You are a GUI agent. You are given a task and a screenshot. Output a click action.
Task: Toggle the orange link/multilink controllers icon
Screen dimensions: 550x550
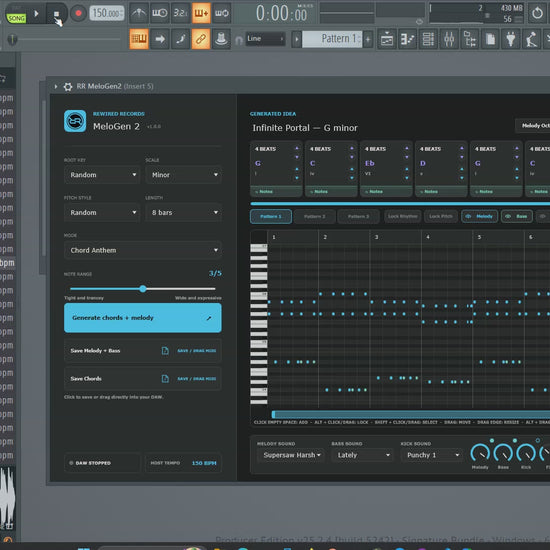pyautogui.click(x=201, y=39)
